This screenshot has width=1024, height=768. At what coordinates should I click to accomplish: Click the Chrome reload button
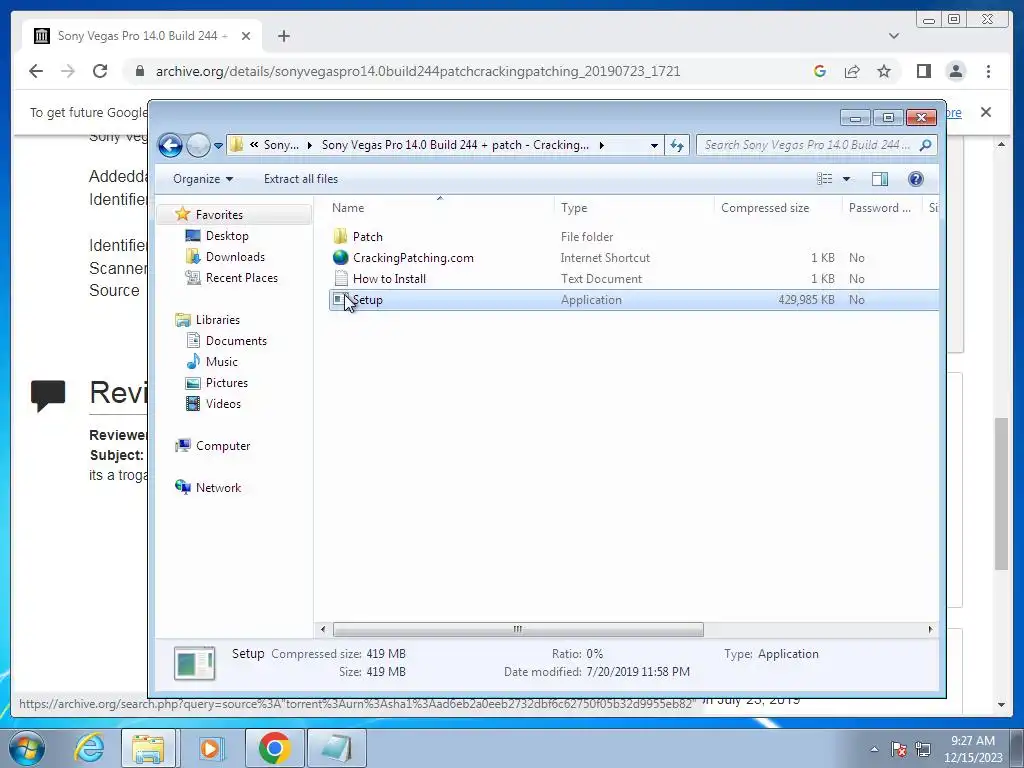click(x=100, y=71)
